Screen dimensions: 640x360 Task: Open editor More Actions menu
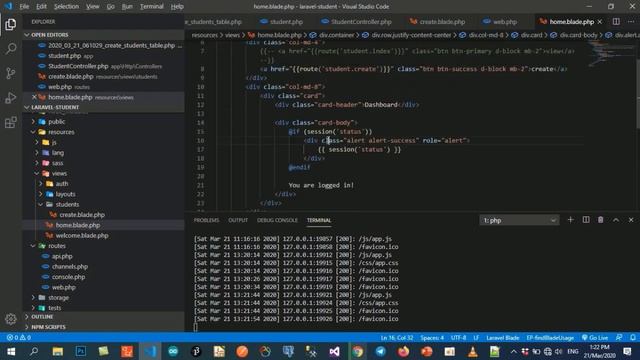click(x=631, y=22)
